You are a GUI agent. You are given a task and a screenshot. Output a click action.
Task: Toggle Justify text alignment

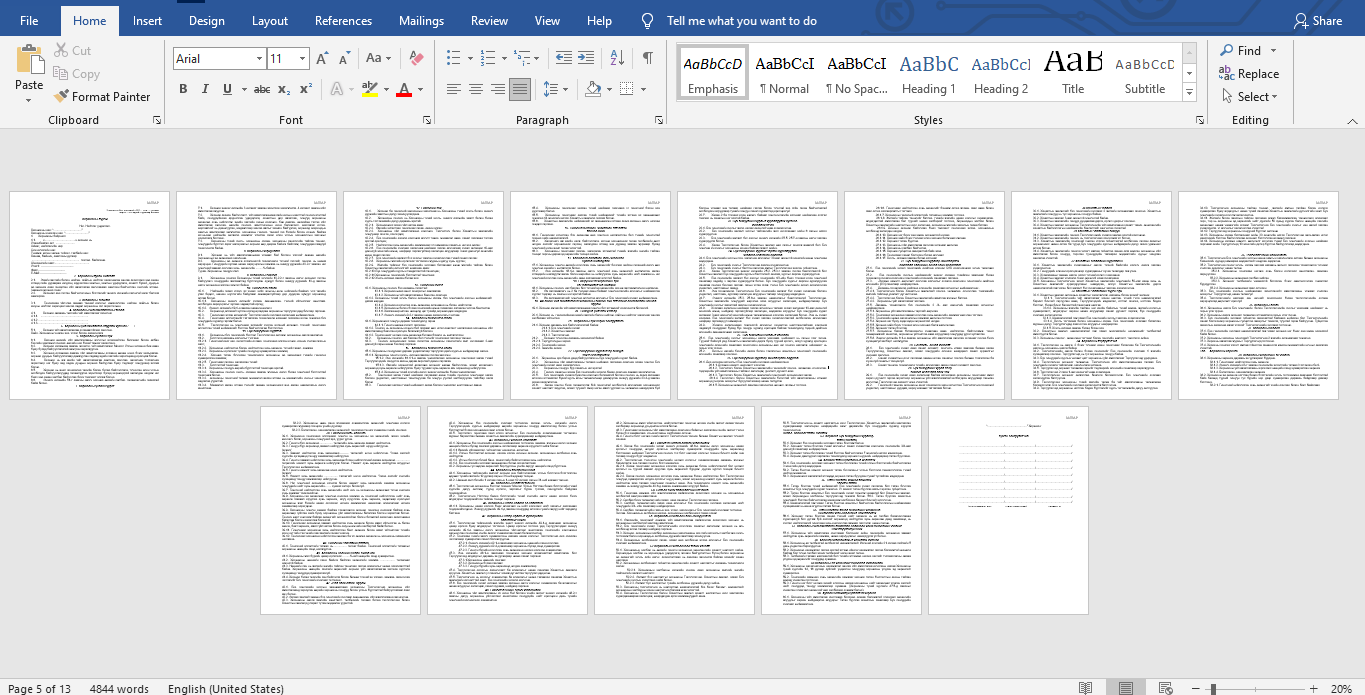(519, 90)
